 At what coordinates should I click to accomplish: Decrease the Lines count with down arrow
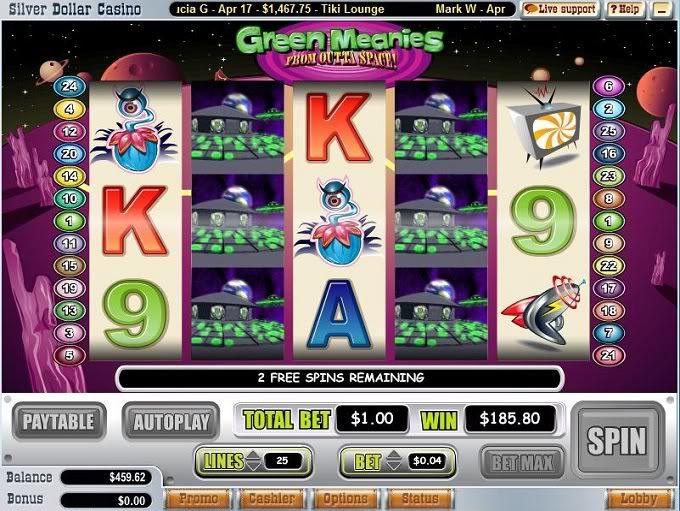253,466
